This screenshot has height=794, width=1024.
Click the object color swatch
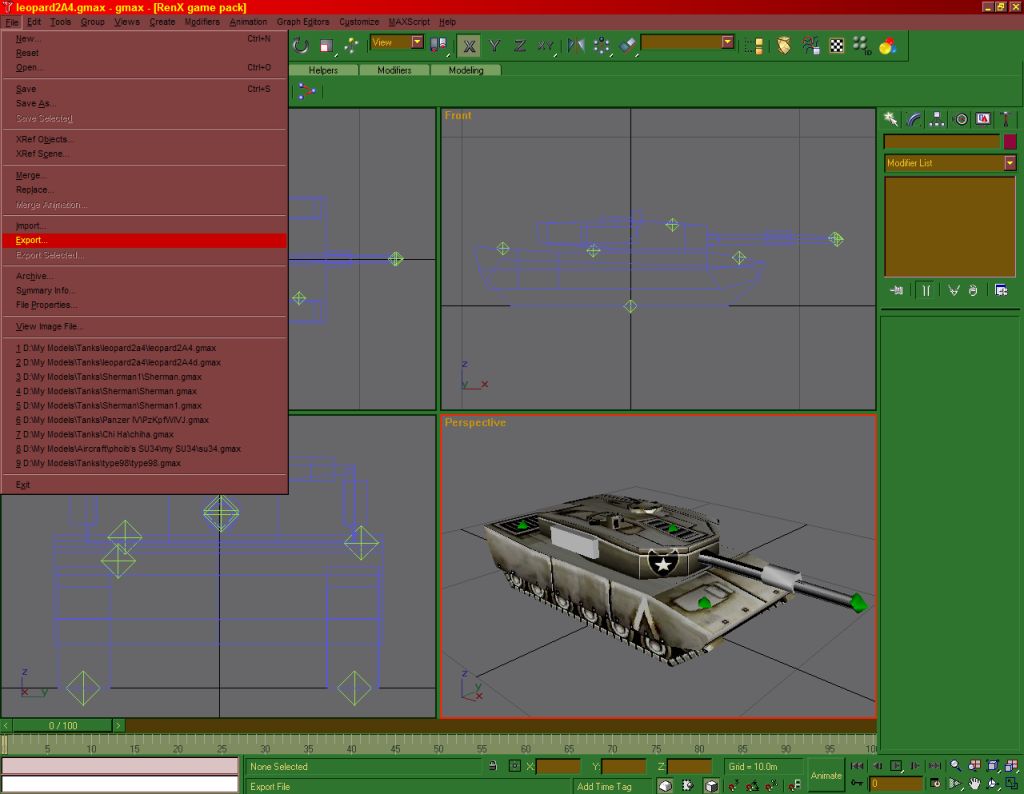[1010, 142]
